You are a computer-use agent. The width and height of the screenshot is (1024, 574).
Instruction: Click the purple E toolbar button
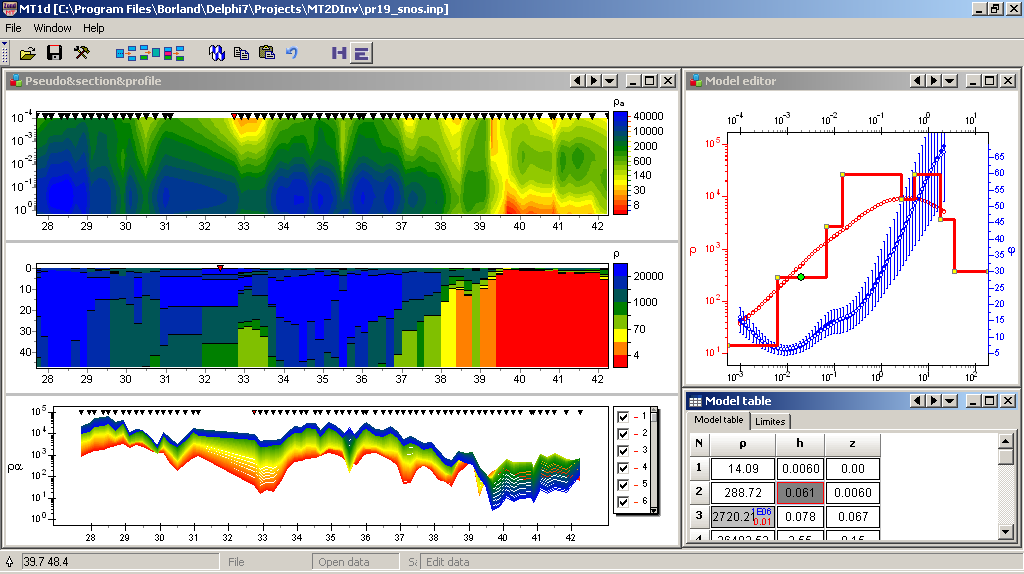362,53
